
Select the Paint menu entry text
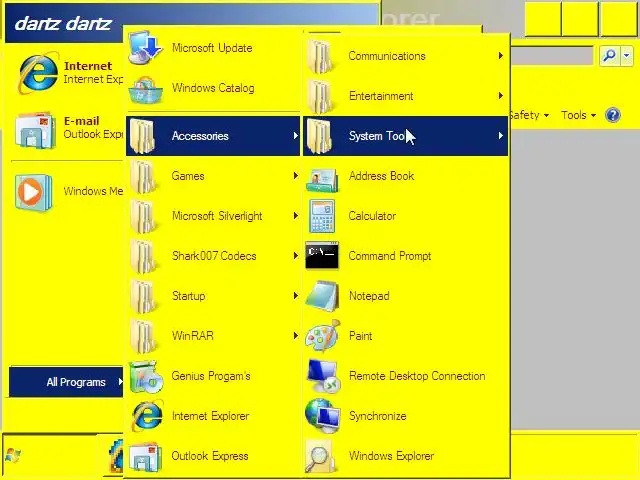click(x=360, y=336)
